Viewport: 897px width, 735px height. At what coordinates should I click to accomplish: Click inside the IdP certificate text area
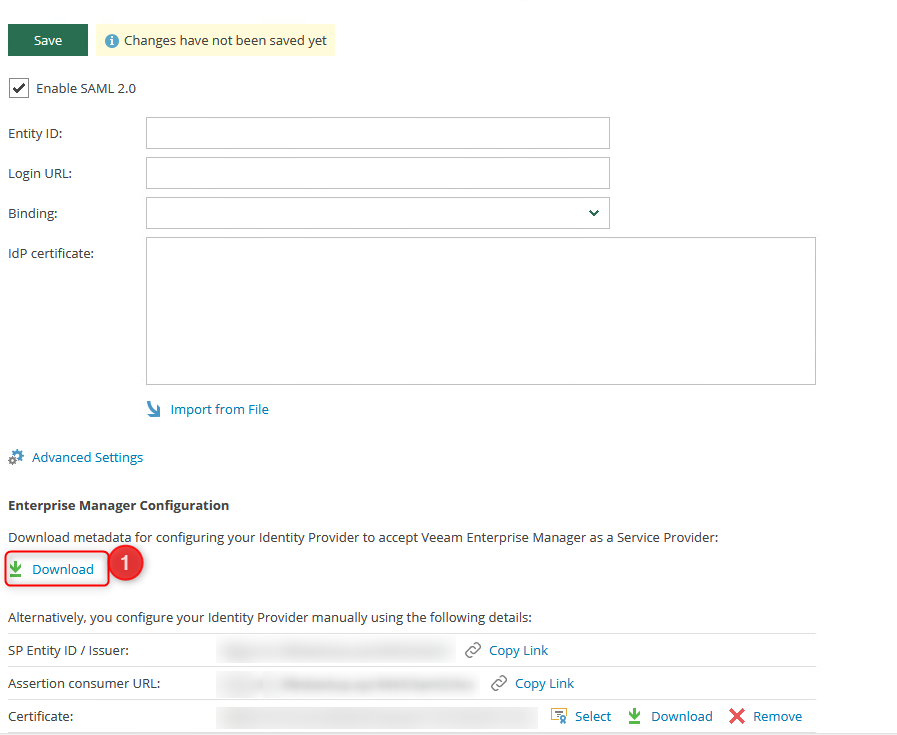[x=480, y=310]
